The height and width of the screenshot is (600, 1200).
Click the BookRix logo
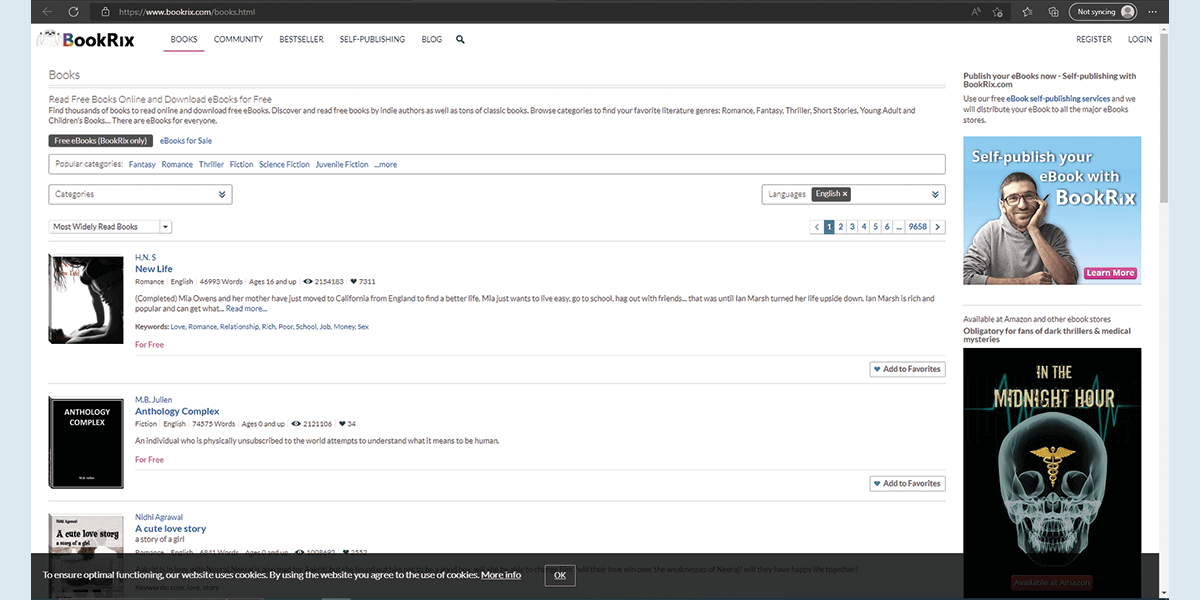pos(85,39)
